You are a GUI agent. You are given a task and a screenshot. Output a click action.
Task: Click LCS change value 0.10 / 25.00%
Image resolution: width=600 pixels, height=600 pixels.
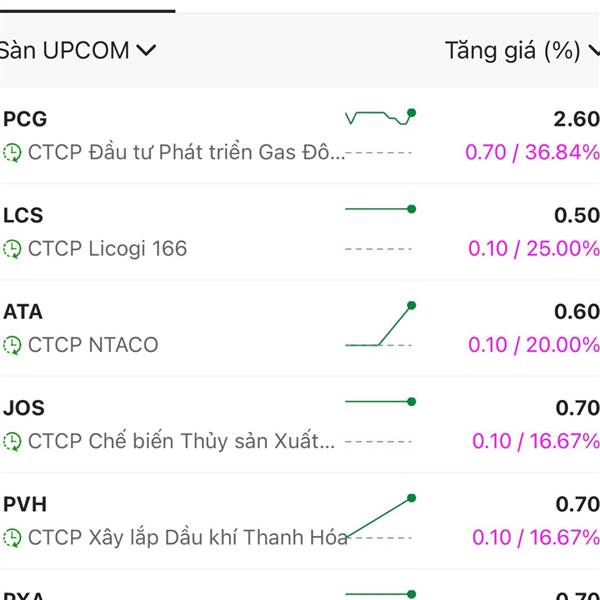[x=534, y=249]
